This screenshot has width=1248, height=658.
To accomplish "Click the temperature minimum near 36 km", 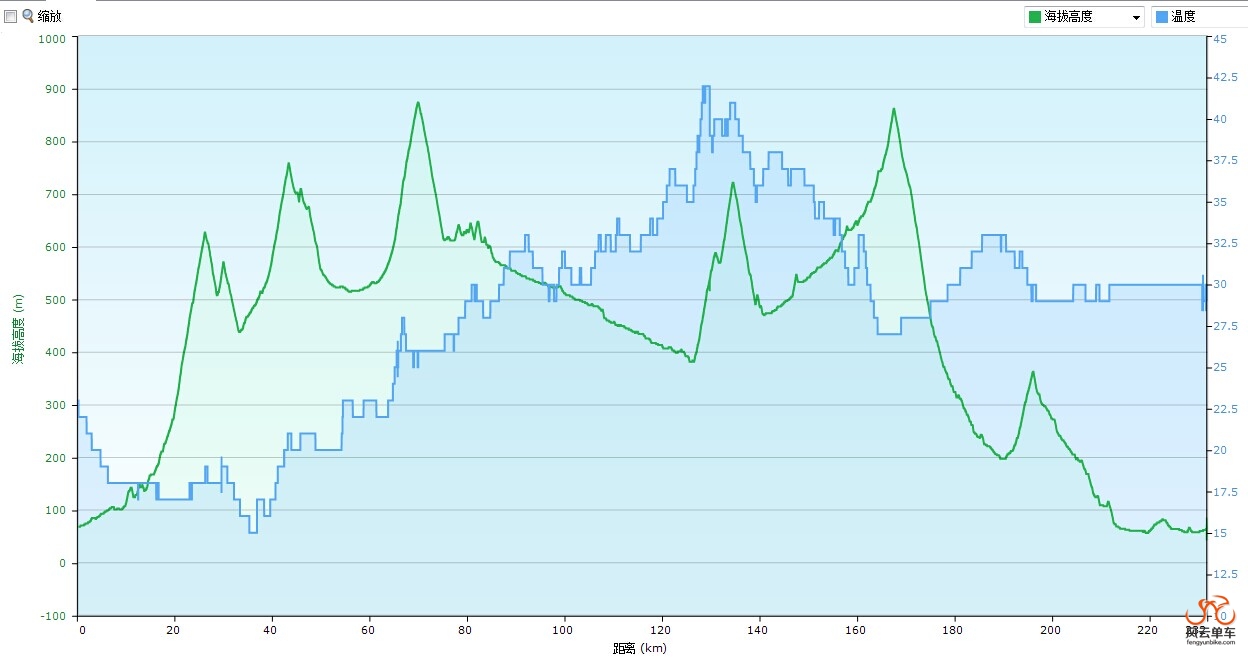I will (x=253, y=532).
